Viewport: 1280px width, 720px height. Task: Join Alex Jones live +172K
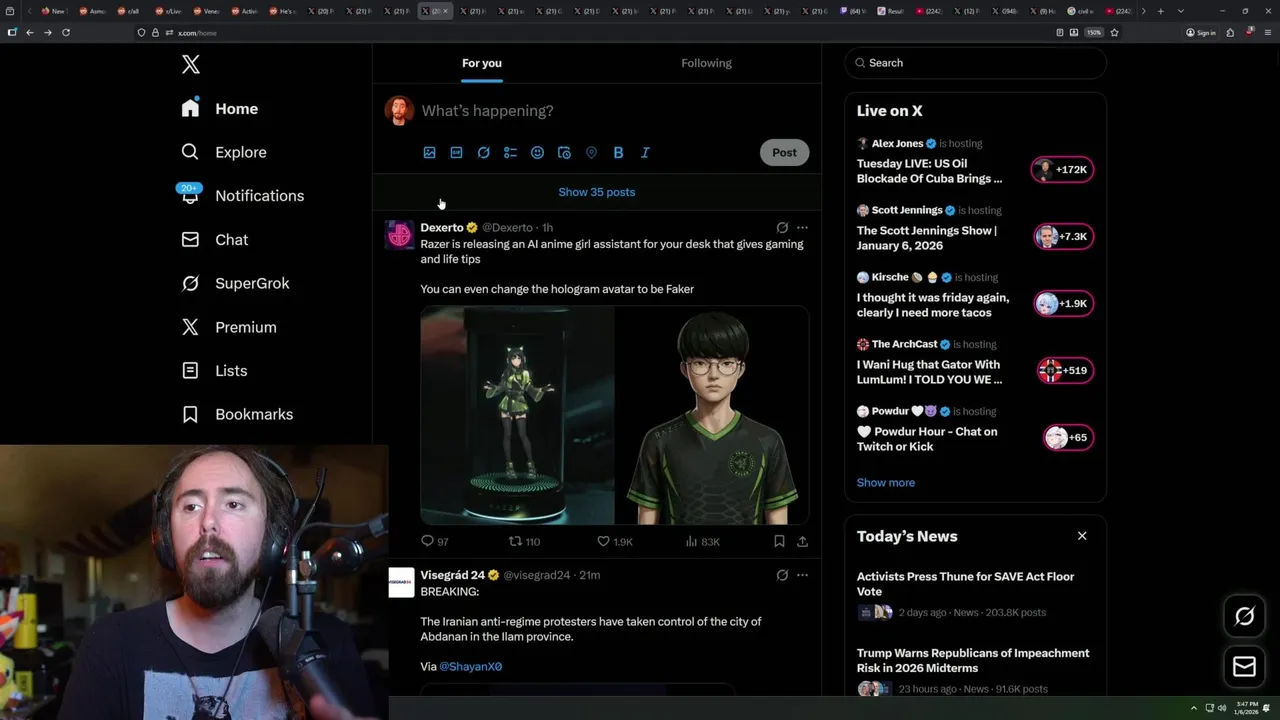[1062, 170]
